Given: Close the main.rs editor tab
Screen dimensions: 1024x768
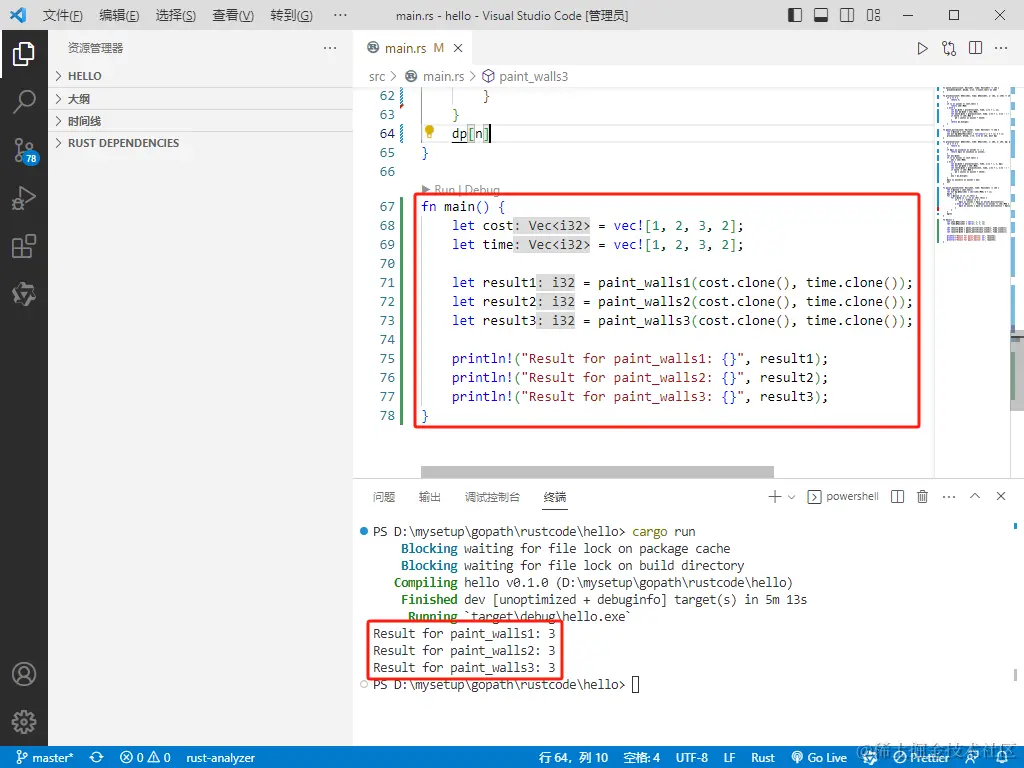Looking at the screenshot, I should (458, 48).
